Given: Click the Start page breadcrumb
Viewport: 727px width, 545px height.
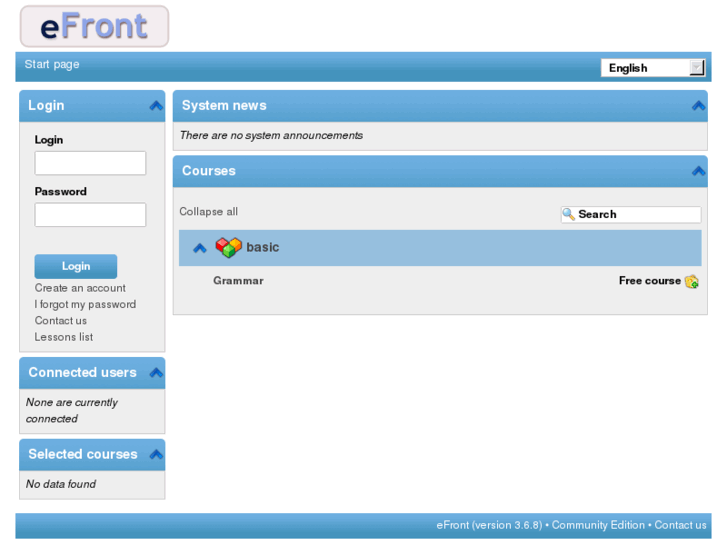Looking at the screenshot, I should [x=52, y=64].
